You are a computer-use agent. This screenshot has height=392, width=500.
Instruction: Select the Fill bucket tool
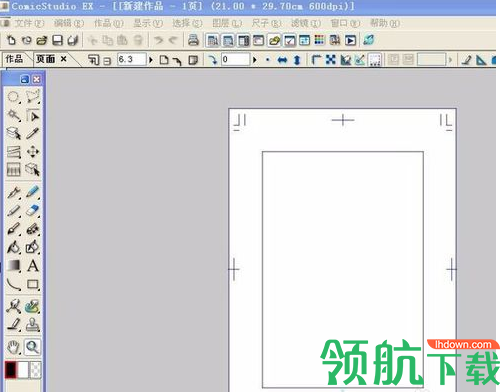click(x=14, y=247)
